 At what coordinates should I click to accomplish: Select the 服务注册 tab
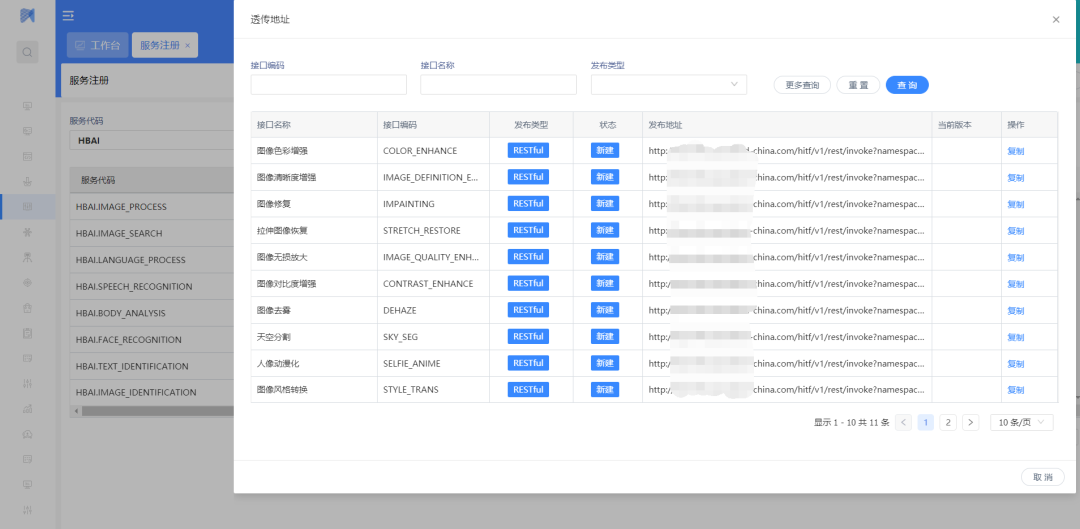[159, 45]
